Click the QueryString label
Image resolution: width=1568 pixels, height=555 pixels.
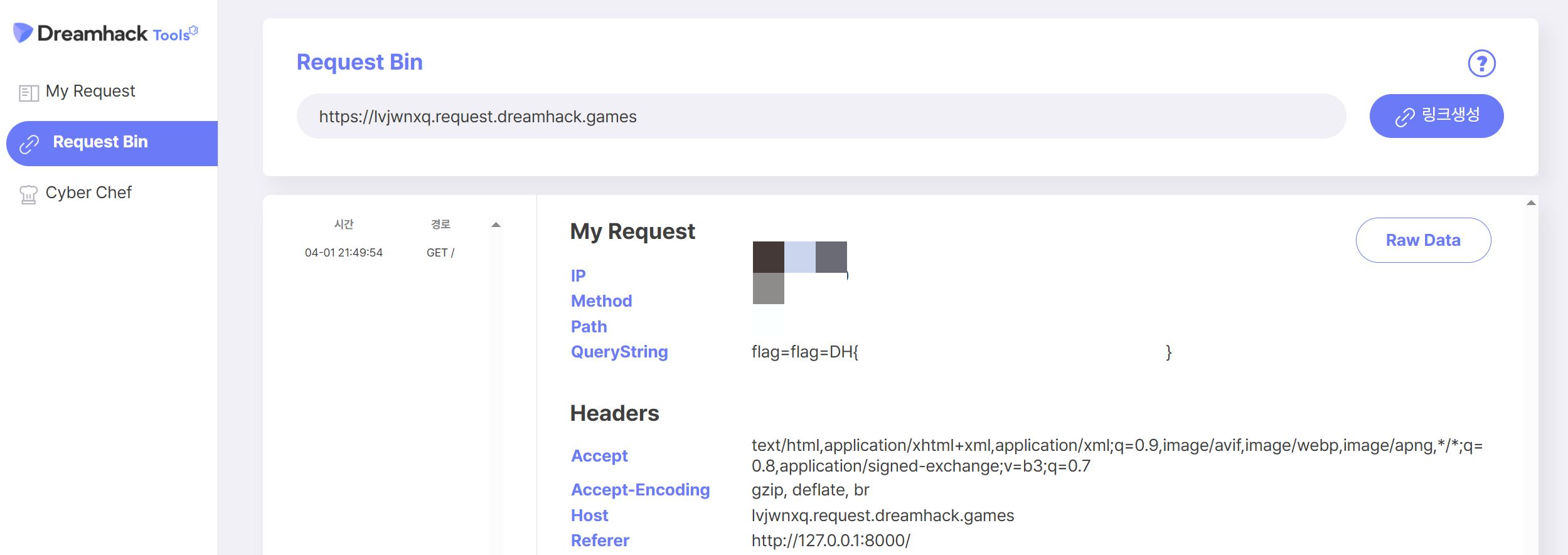click(x=619, y=352)
